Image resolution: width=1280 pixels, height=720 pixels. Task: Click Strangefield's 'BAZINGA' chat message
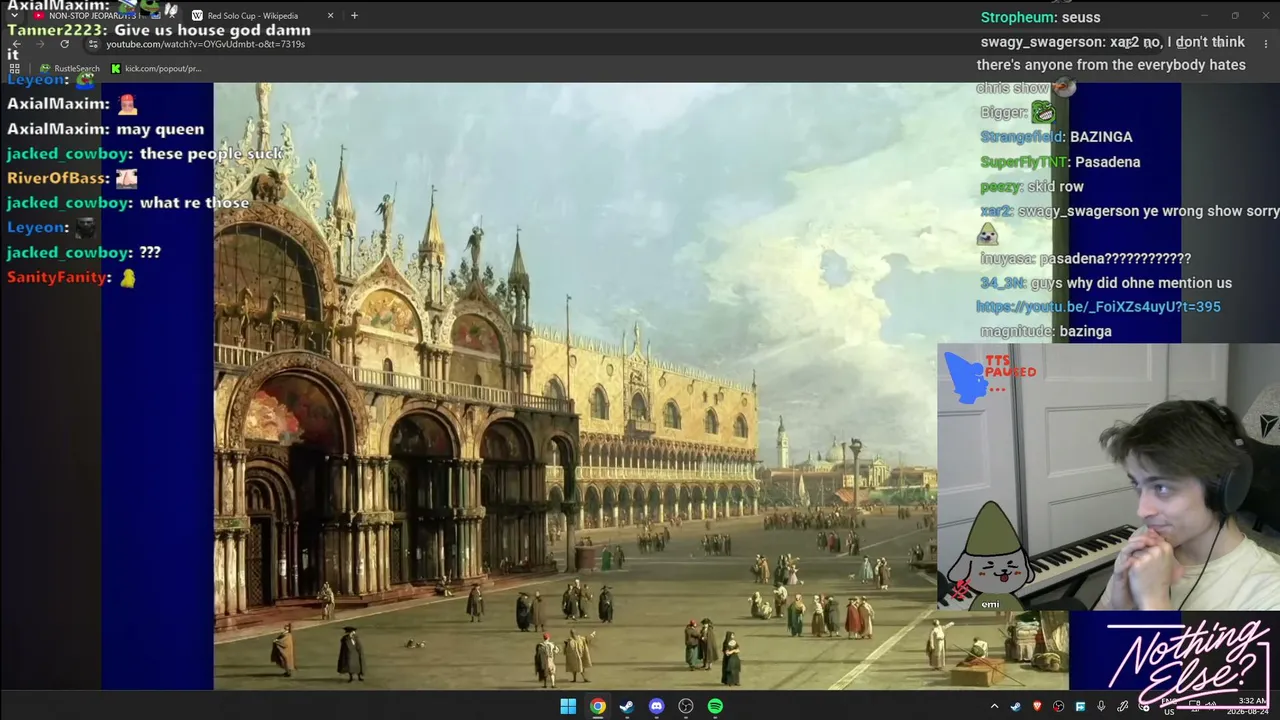click(1056, 137)
